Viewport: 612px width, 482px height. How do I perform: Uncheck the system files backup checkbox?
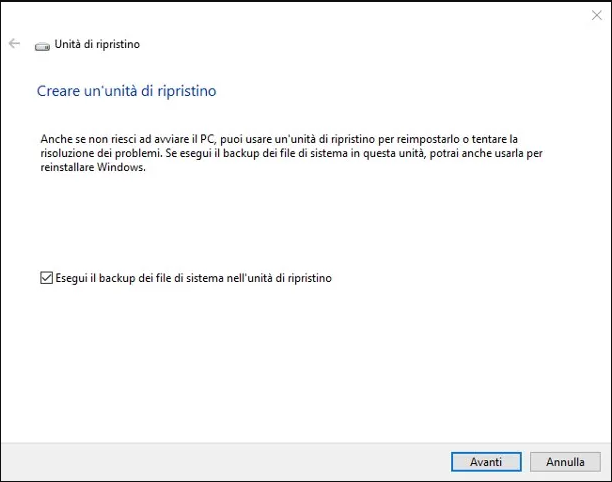pos(46,278)
